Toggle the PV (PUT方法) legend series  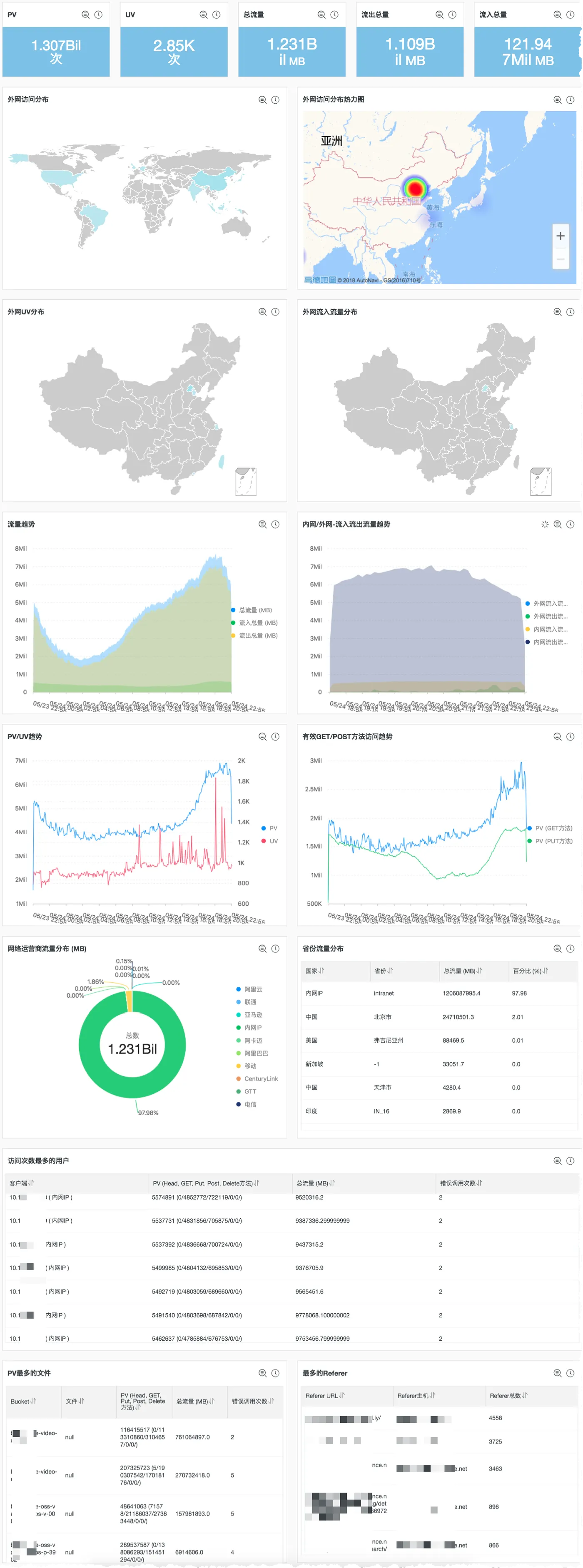[550, 841]
